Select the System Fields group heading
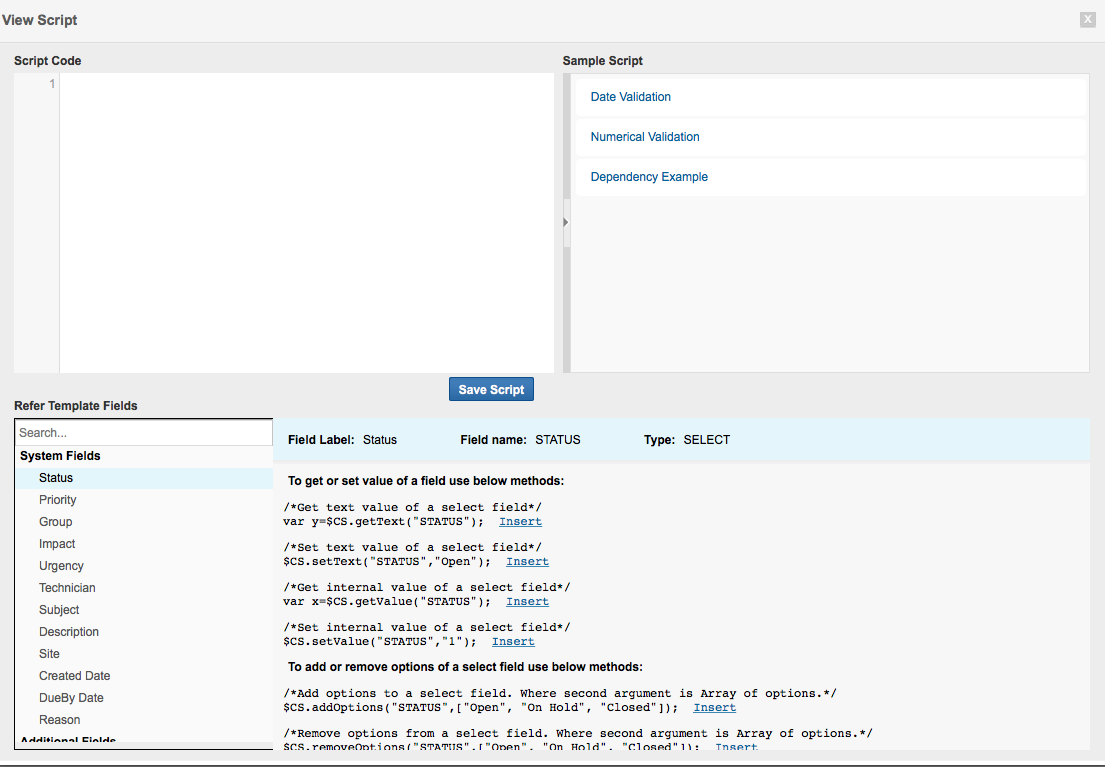This screenshot has width=1105, height=767. [60, 456]
